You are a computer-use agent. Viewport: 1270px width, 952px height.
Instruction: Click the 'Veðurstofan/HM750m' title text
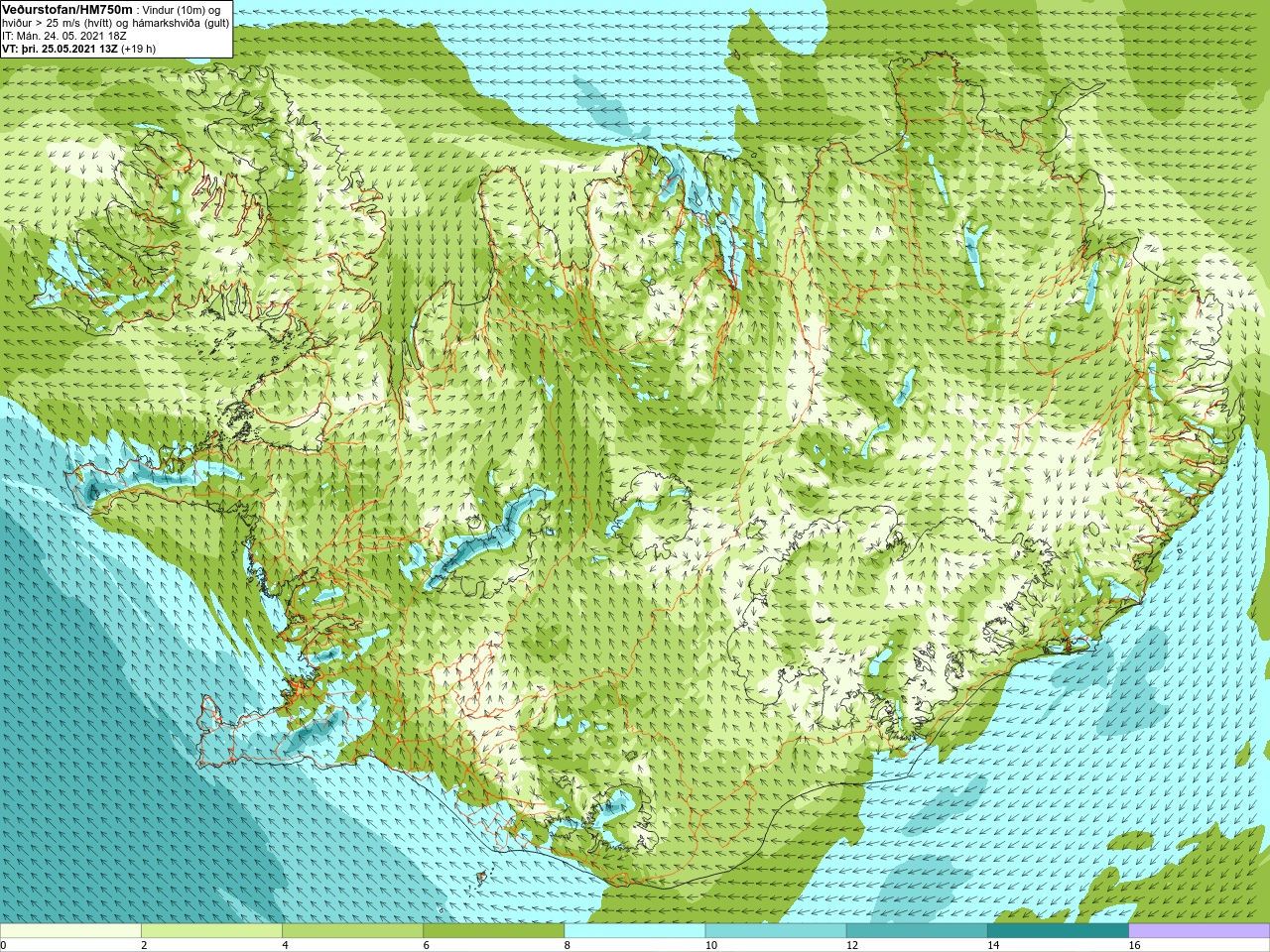pos(67,9)
